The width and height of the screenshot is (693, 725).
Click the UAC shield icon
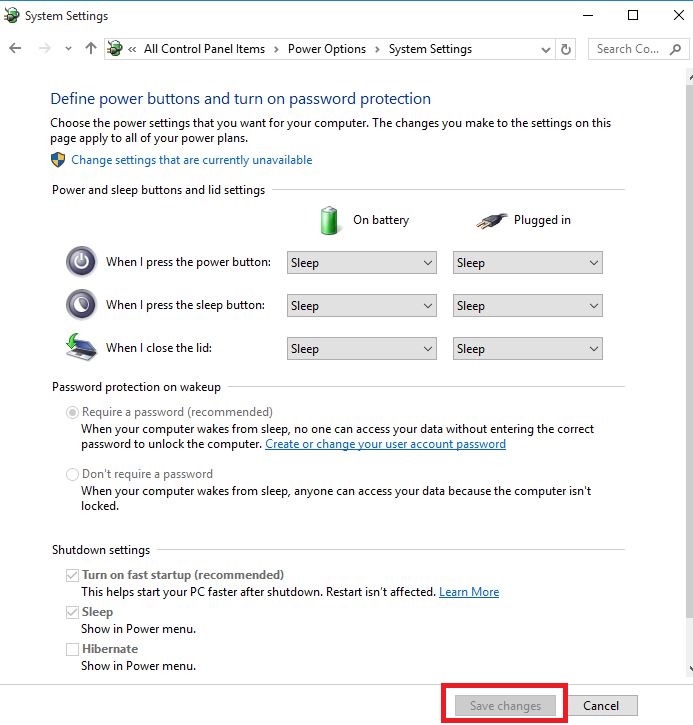pos(58,160)
